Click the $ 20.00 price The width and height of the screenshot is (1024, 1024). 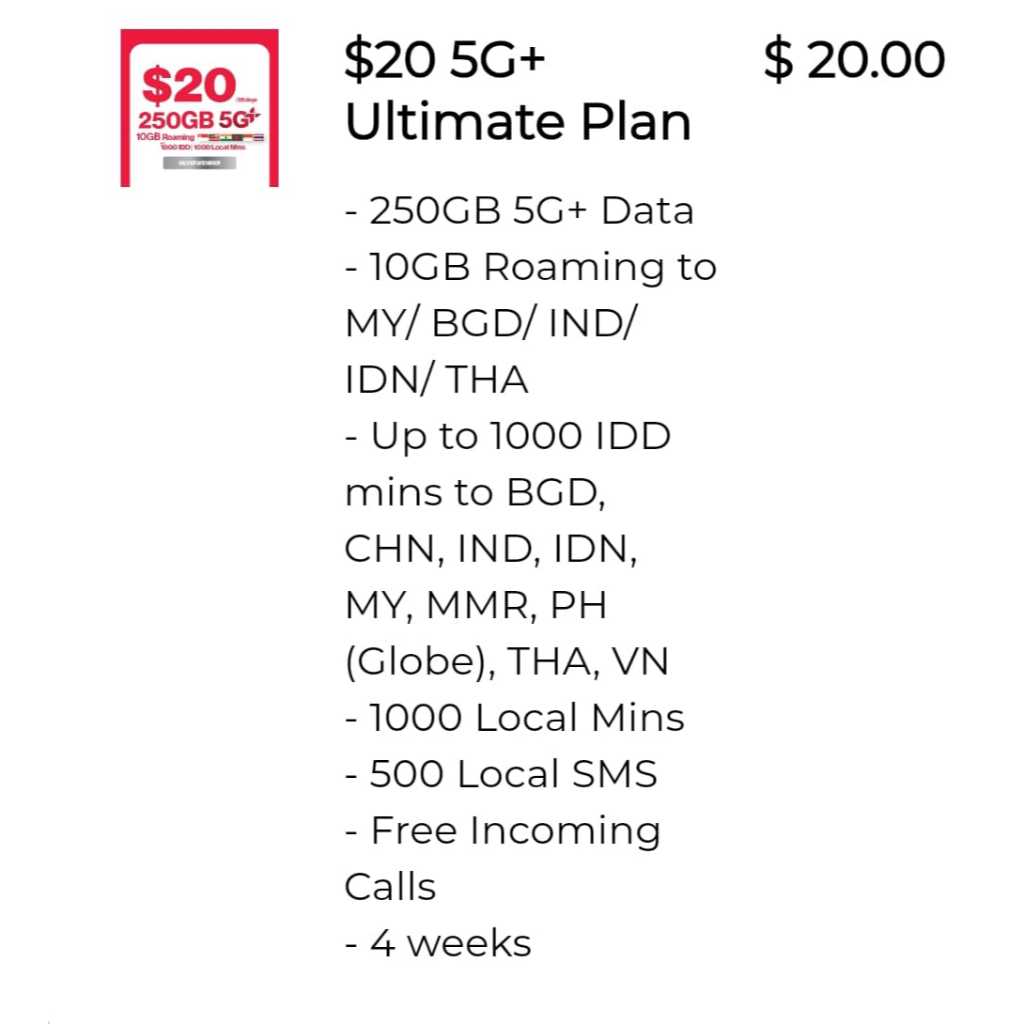(x=854, y=62)
